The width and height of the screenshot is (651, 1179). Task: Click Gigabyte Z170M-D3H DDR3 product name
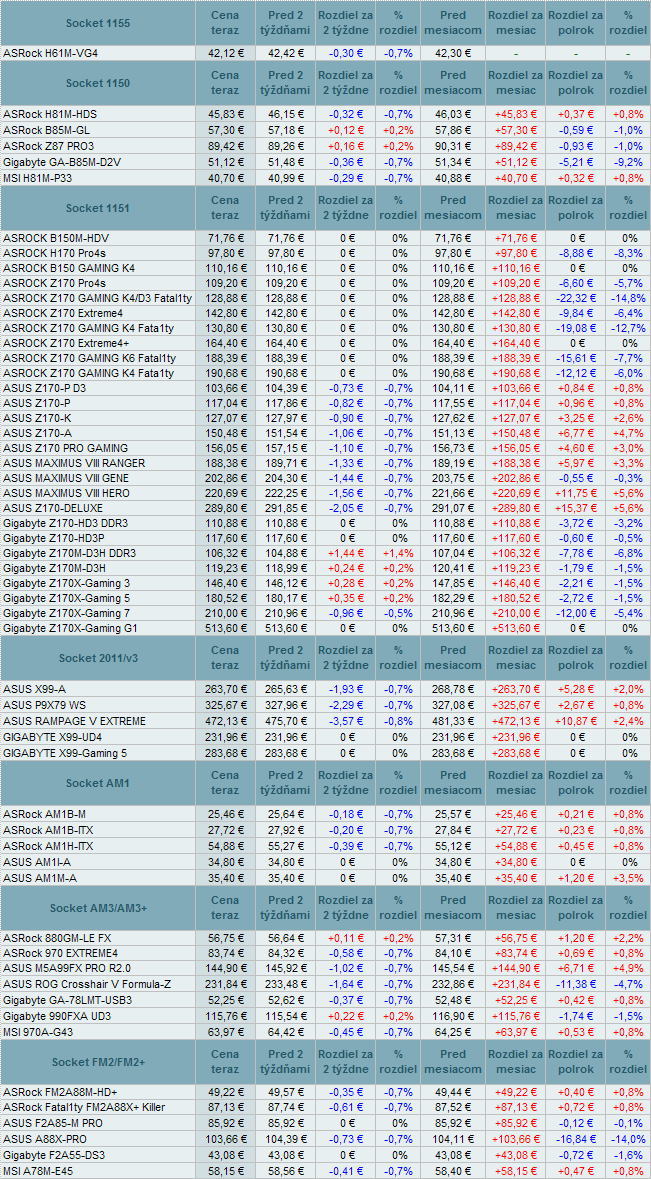coord(70,553)
